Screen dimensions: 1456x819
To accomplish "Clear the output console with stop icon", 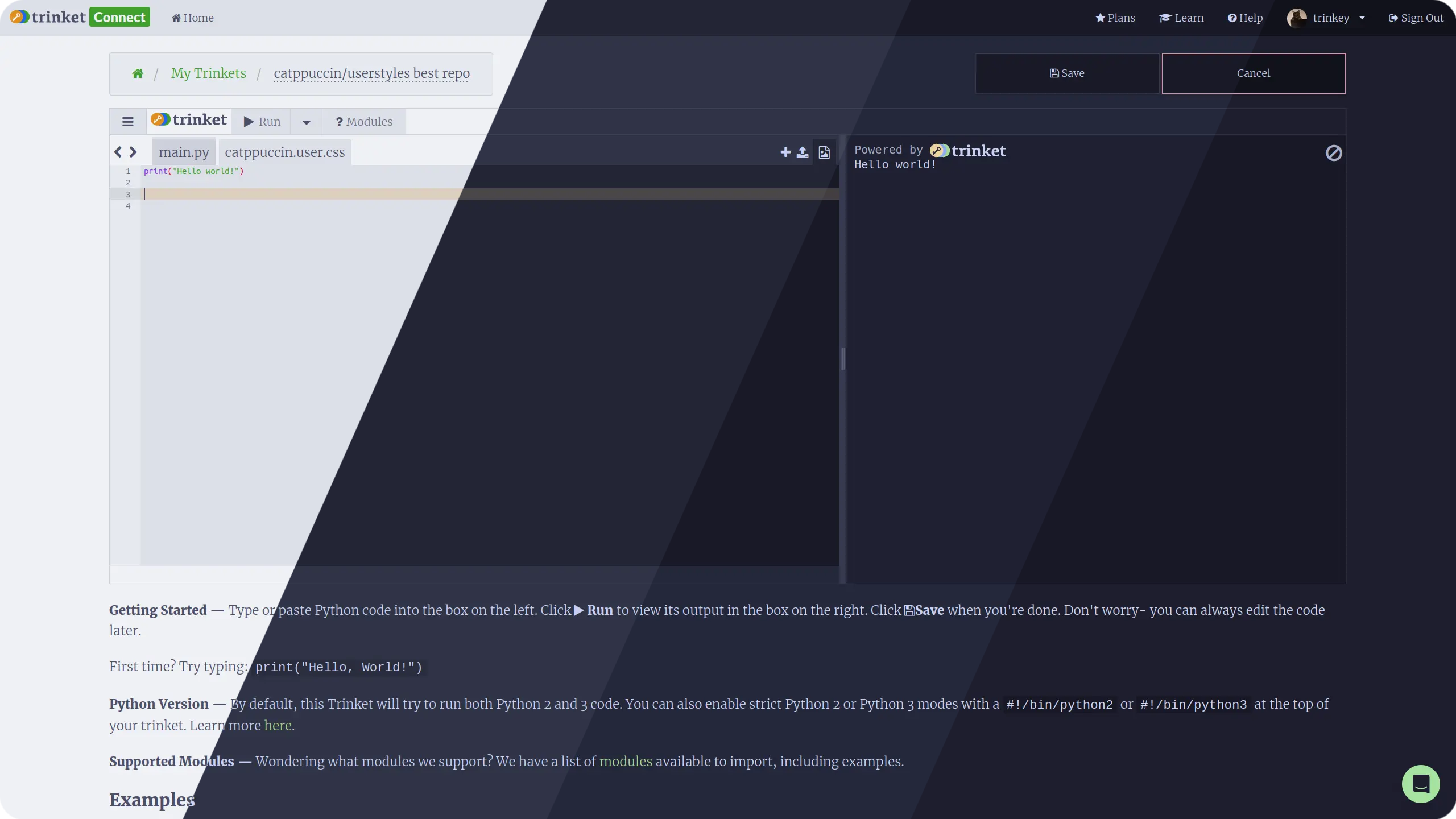I will tap(1334, 153).
